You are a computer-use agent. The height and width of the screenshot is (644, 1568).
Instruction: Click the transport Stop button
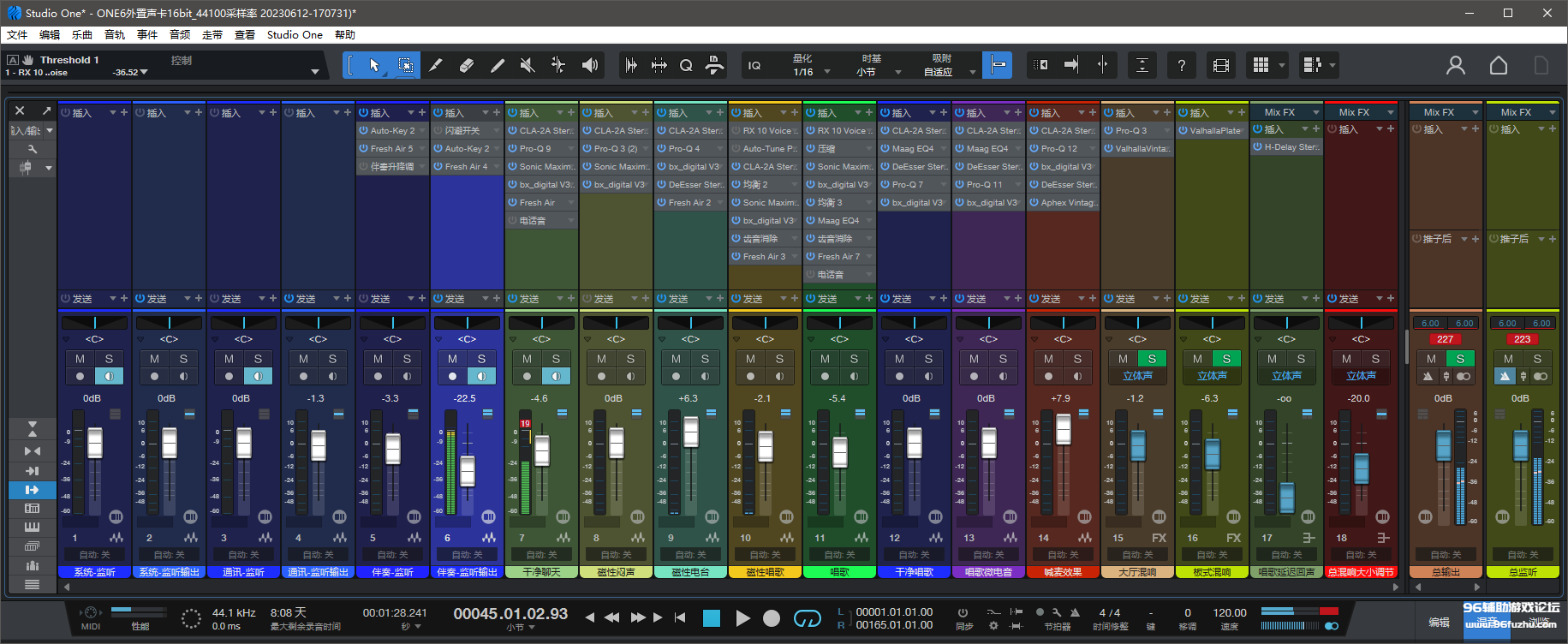(712, 618)
